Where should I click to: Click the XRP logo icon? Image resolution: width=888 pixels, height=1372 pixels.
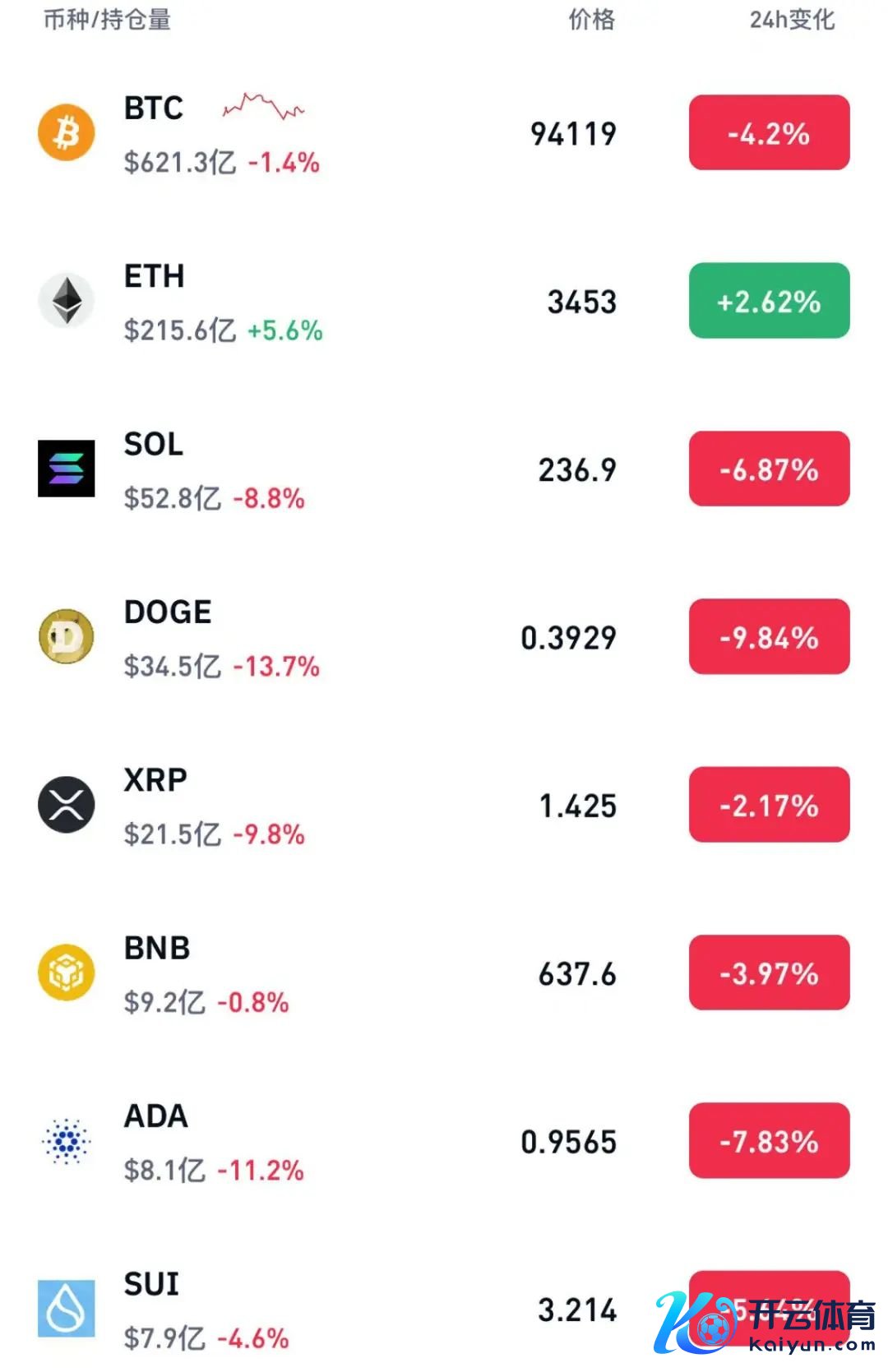(x=67, y=804)
